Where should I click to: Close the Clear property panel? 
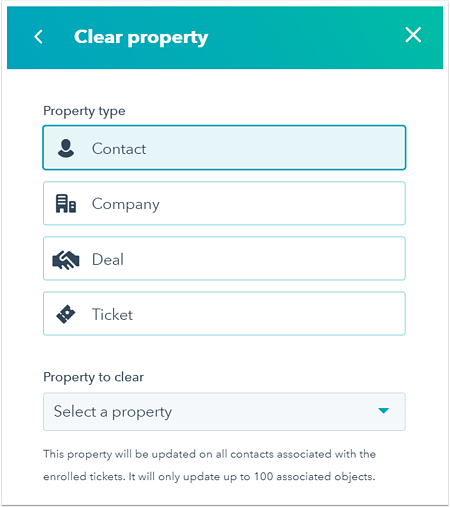pos(413,35)
